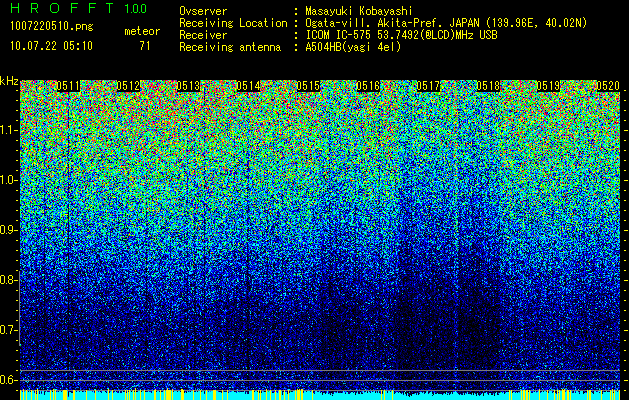The height and width of the screenshot is (400, 629).
Task: Click the meteor count 71
Action: [x=145, y=46]
